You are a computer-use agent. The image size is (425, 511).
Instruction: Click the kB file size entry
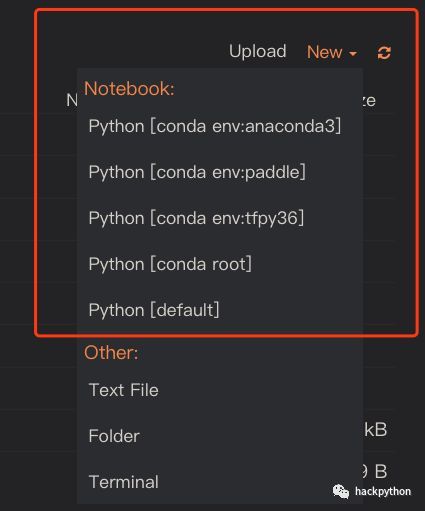tap(375, 430)
